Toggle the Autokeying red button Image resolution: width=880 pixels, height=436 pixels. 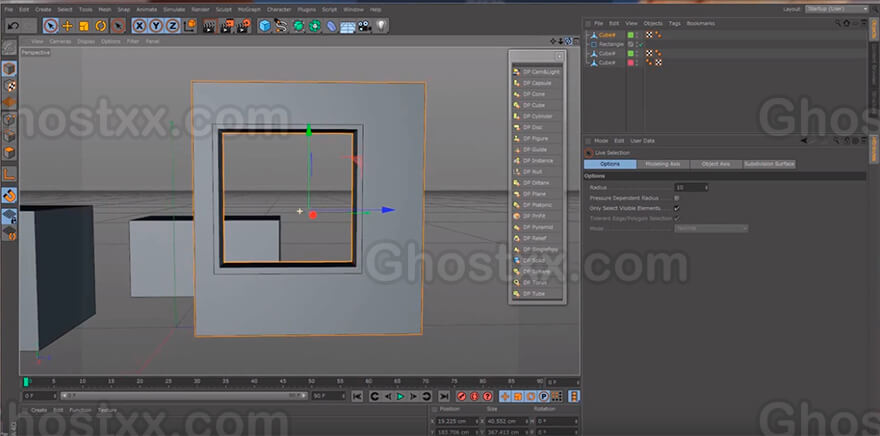(474, 396)
